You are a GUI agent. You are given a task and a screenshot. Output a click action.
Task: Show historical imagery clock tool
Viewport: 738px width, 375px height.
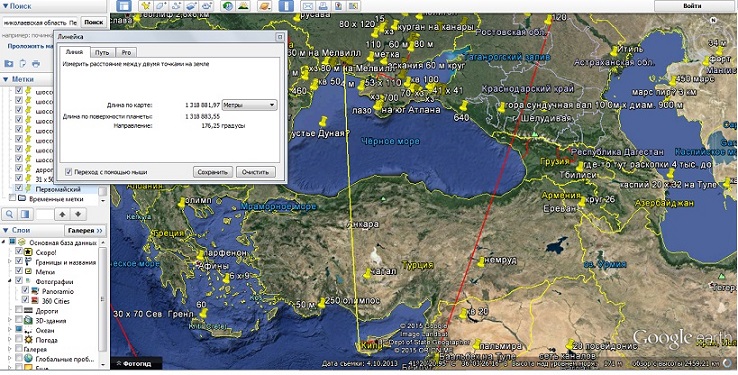228,6
